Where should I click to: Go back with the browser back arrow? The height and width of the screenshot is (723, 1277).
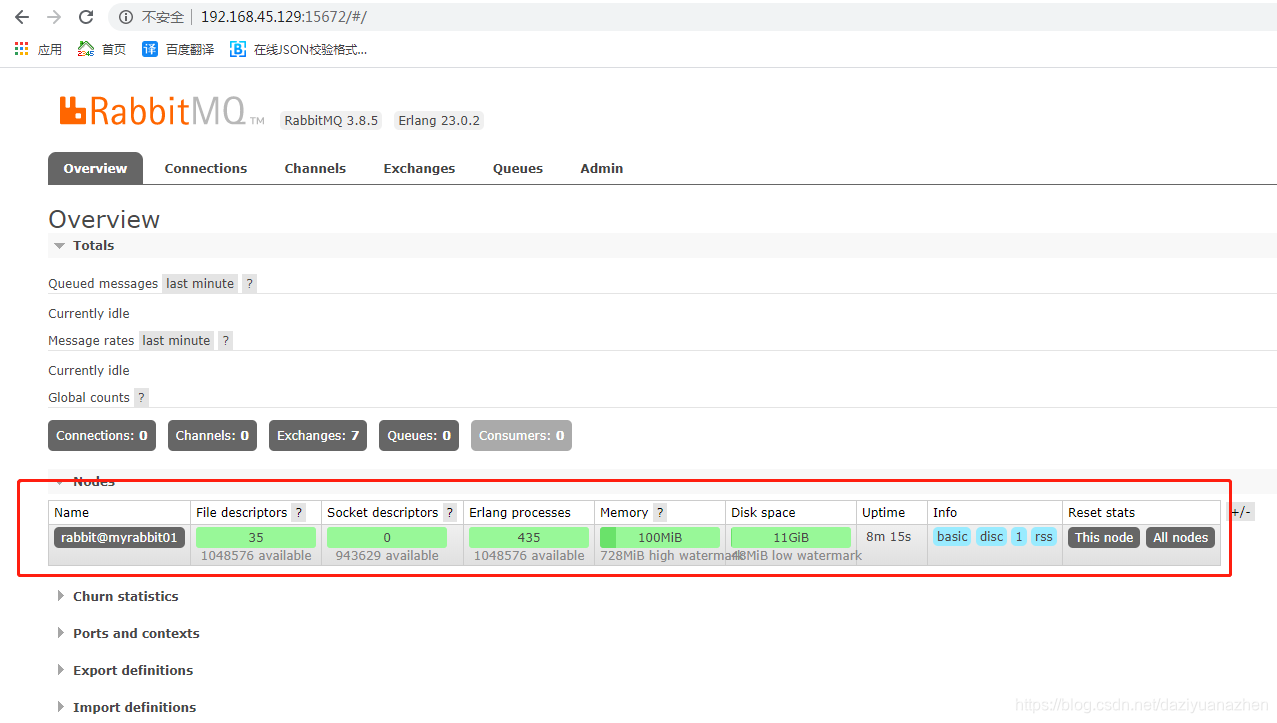(x=22, y=17)
